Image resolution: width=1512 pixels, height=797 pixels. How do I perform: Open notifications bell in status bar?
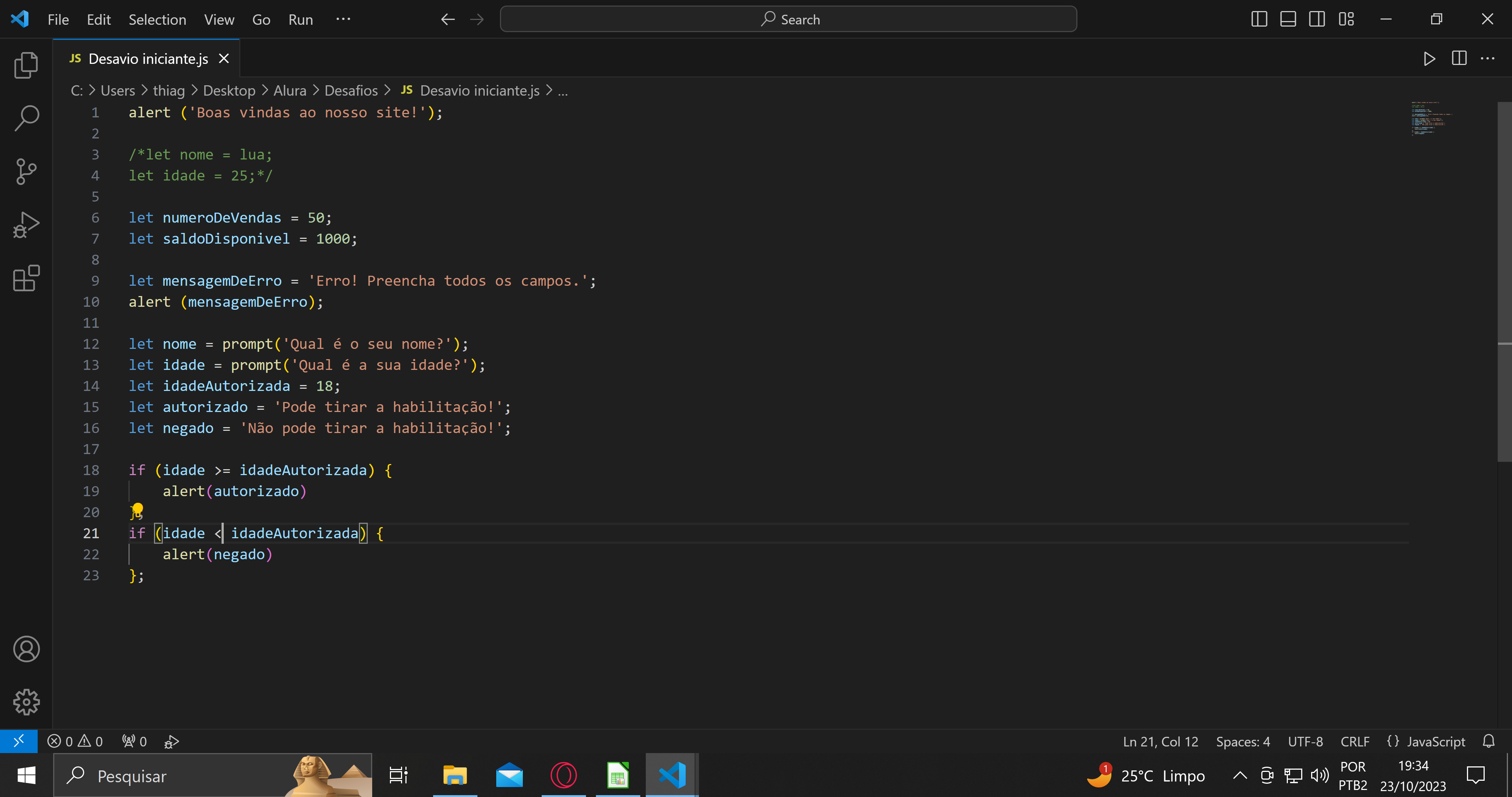(x=1488, y=741)
